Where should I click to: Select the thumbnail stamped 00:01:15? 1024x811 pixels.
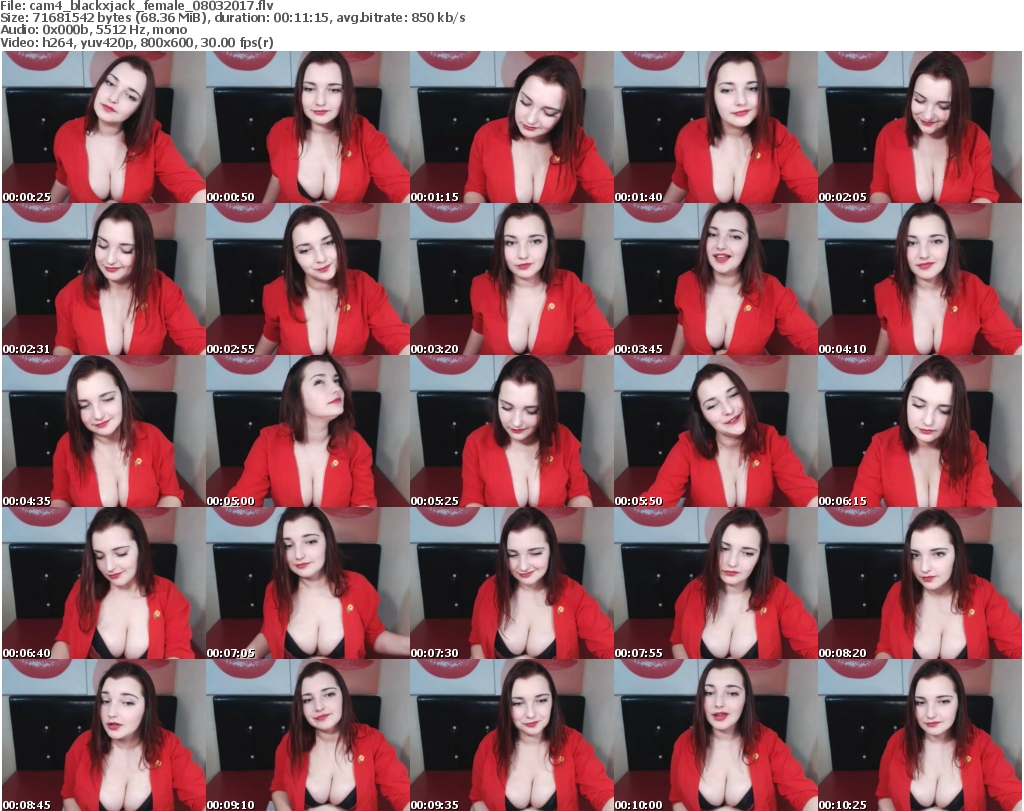pos(511,127)
